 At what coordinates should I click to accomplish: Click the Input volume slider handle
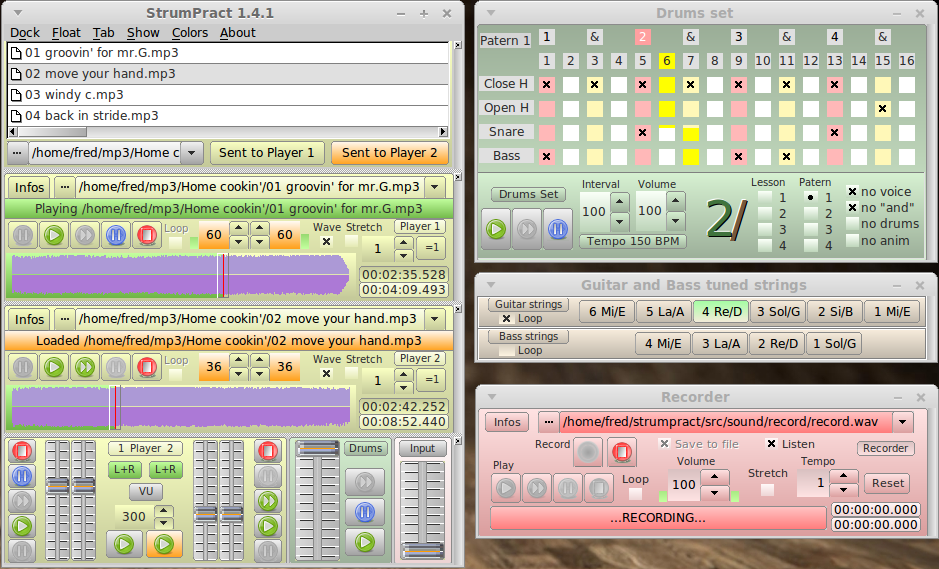(x=423, y=550)
